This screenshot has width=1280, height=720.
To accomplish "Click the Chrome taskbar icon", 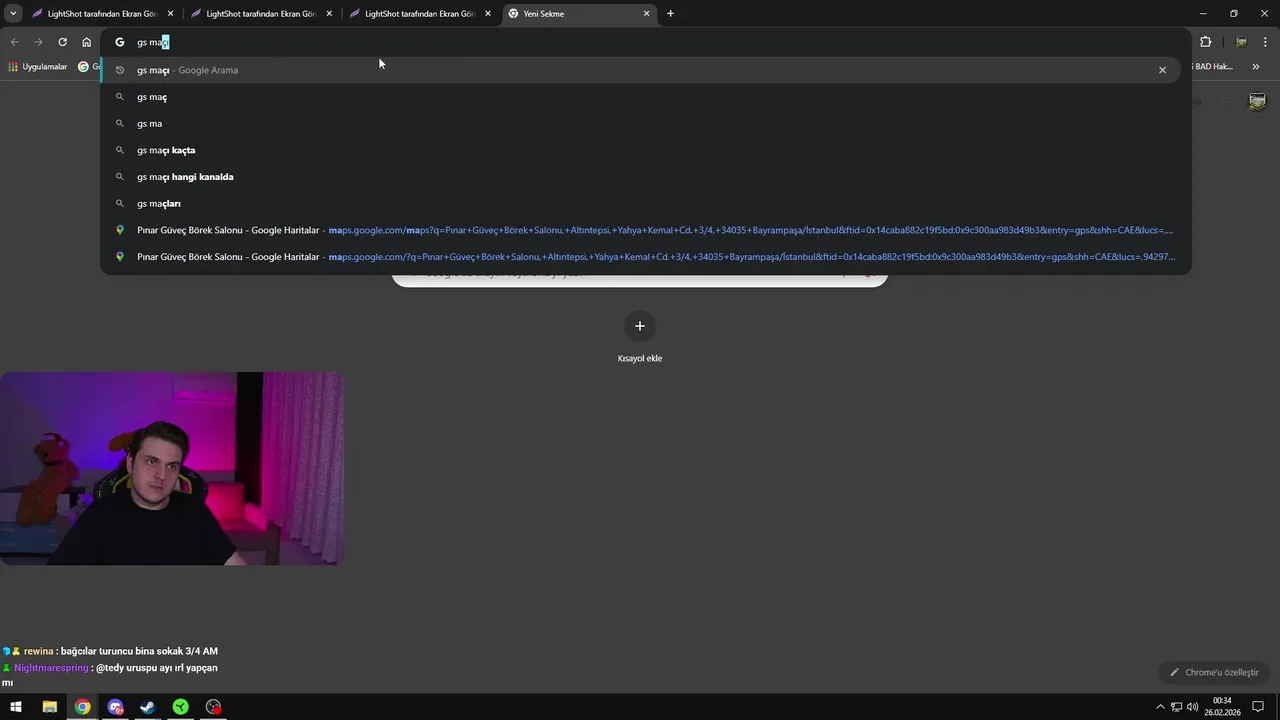I will click(x=82, y=707).
